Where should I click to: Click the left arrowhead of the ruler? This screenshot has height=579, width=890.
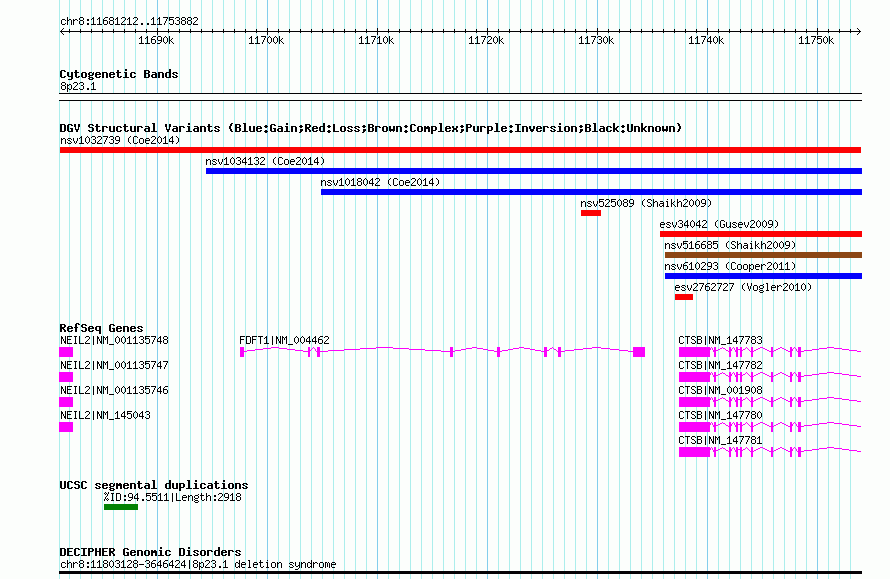62,32
